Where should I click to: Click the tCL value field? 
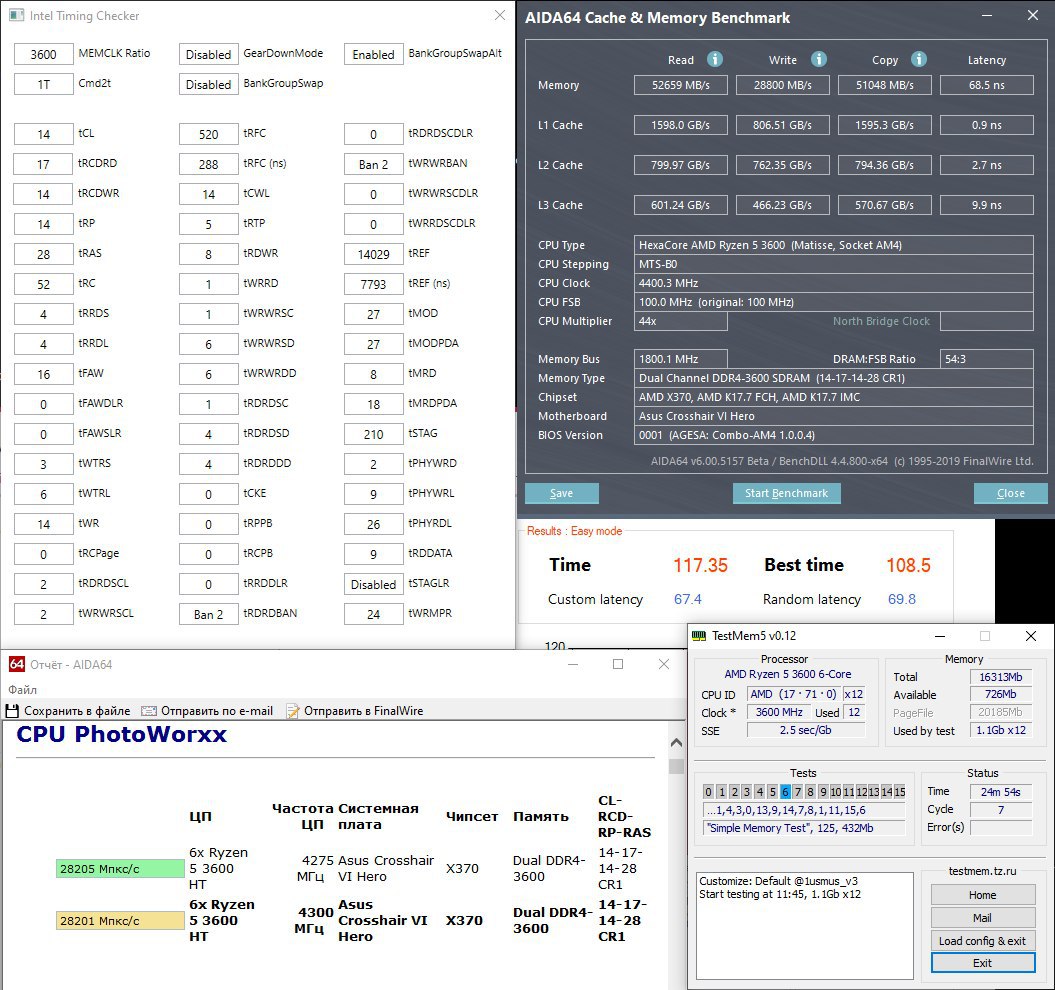(43, 135)
